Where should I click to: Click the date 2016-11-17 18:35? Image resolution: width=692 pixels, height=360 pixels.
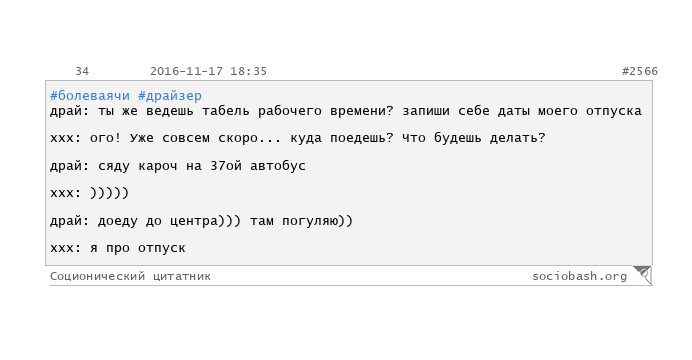pyautogui.click(x=208, y=71)
